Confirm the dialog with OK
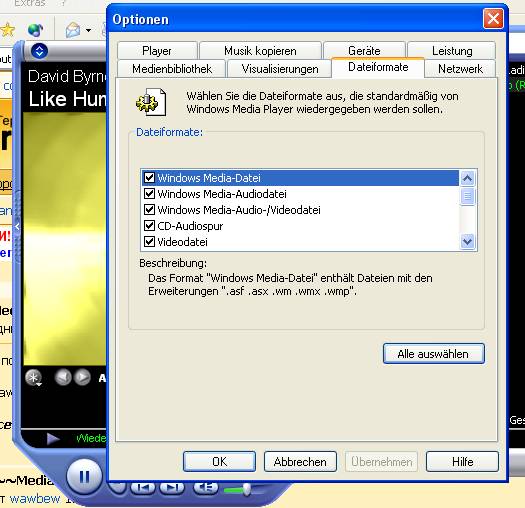The width and height of the screenshot is (525, 508). [220, 462]
